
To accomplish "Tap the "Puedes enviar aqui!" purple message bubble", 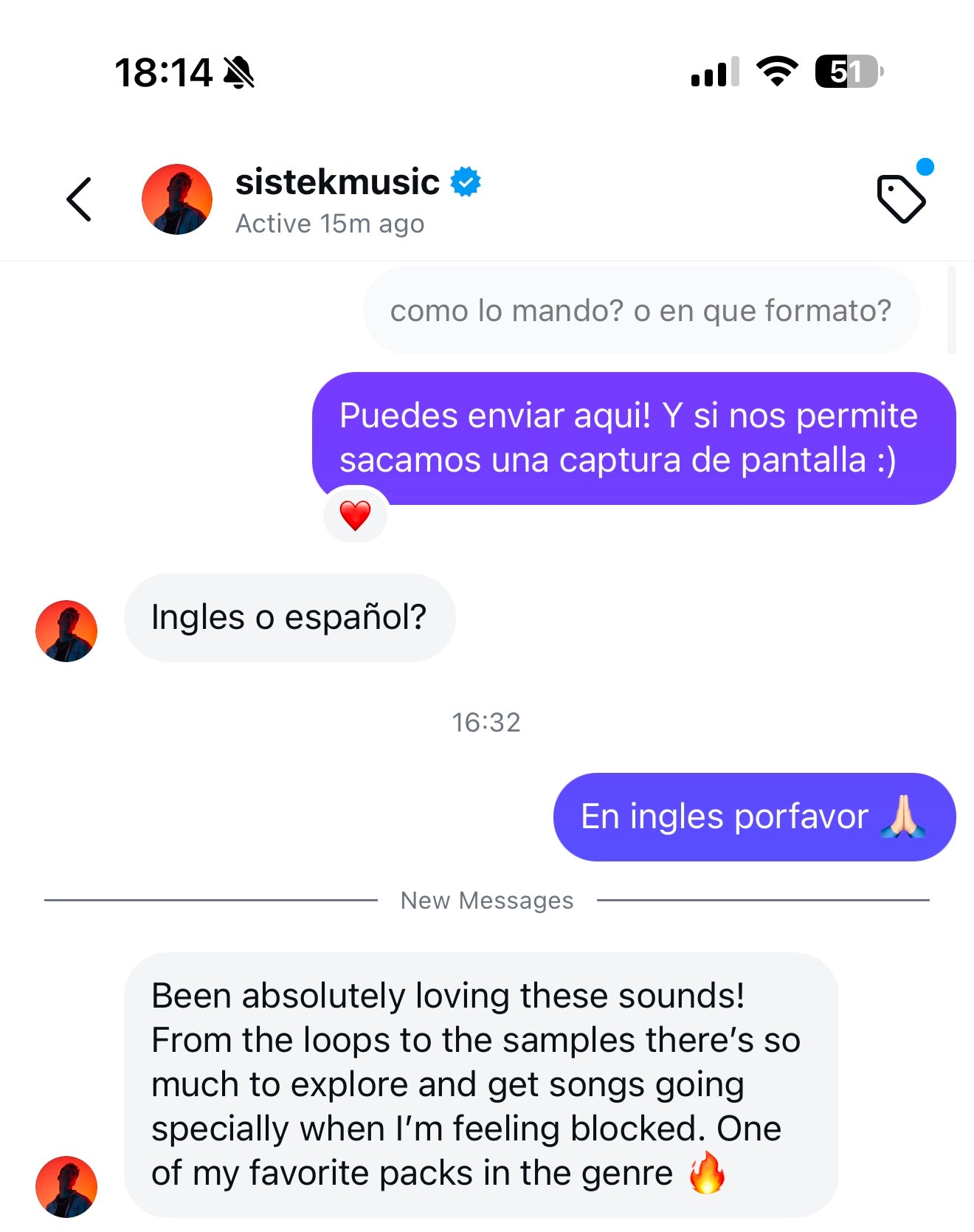I will 633,438.
